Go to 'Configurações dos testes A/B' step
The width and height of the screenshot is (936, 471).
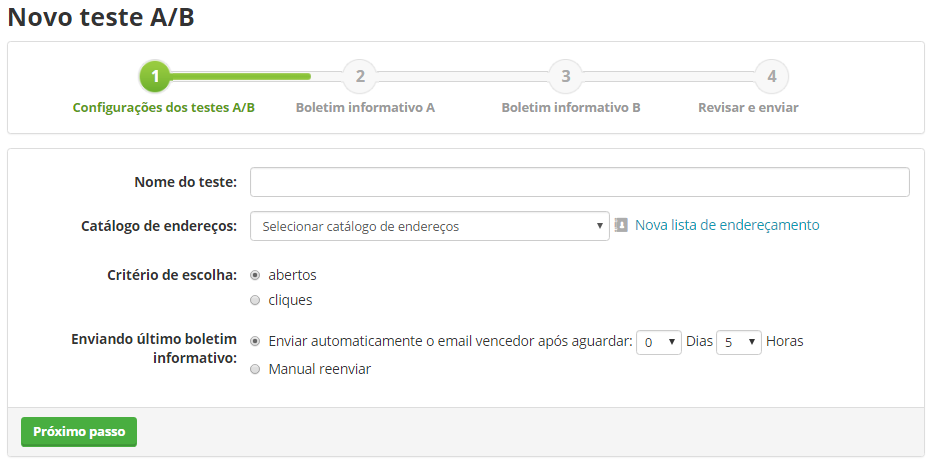(x=164, y=107)
